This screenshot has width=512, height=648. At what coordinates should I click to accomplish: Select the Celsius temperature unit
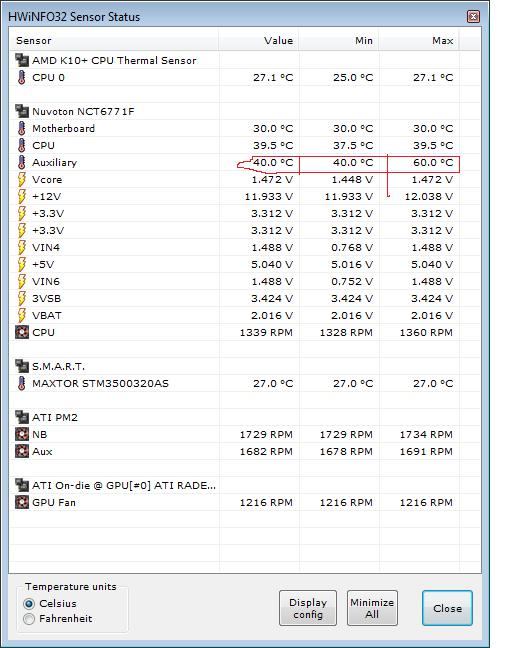tap(29, 604)
